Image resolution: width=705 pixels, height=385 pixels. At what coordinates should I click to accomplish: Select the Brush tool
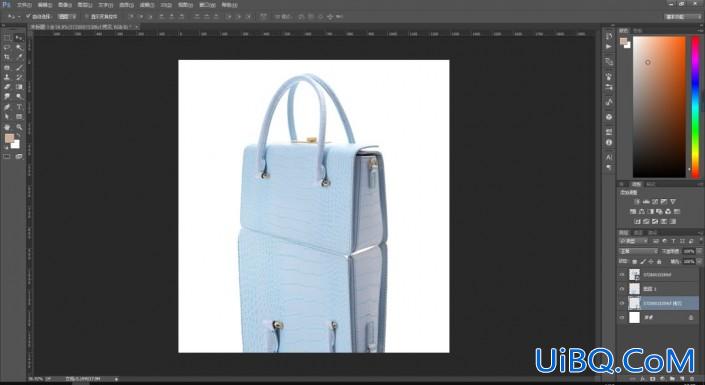[x=19, y=67]
